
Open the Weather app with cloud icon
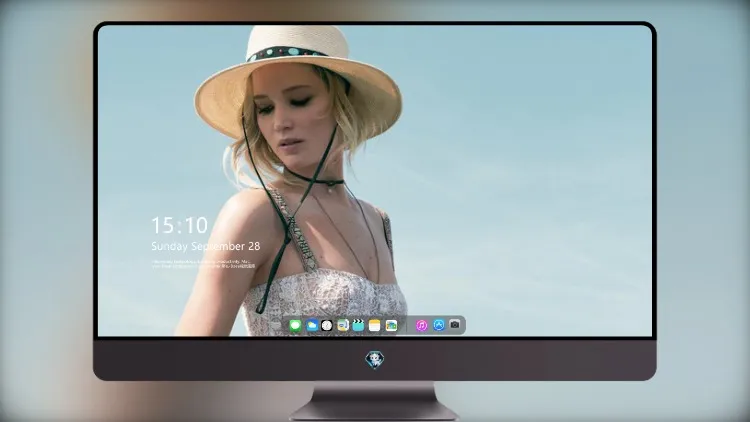coord(312,326)
